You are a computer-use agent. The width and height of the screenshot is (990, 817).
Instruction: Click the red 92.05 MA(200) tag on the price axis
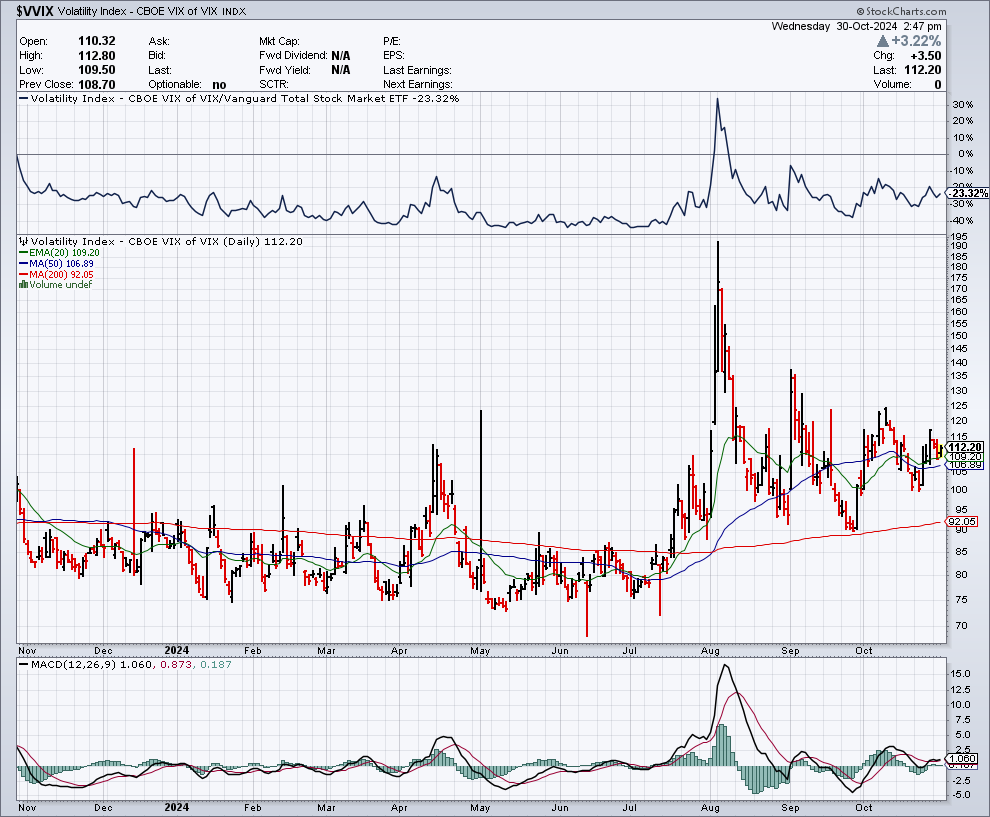[962, 522]
